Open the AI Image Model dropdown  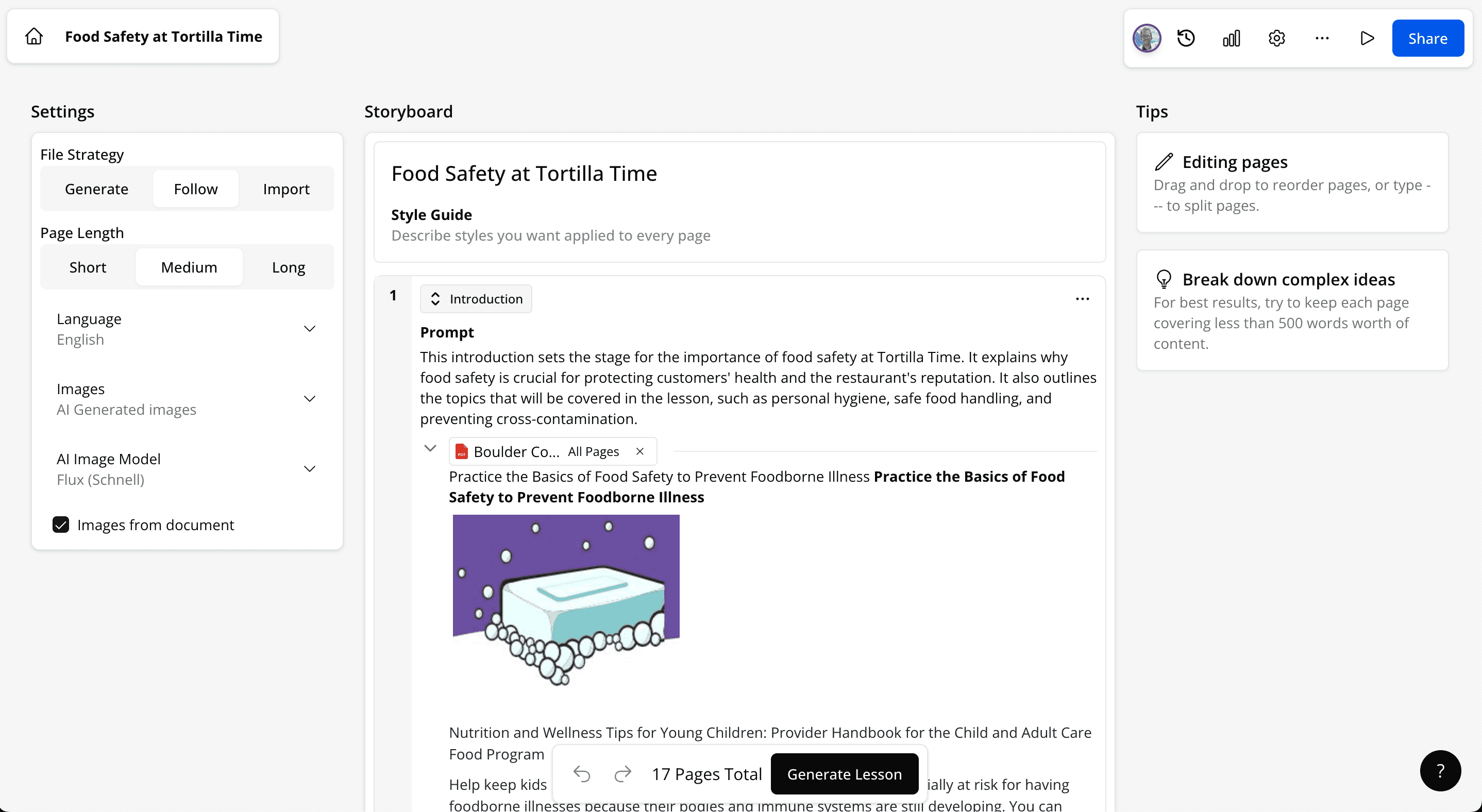tap(310, 468)
